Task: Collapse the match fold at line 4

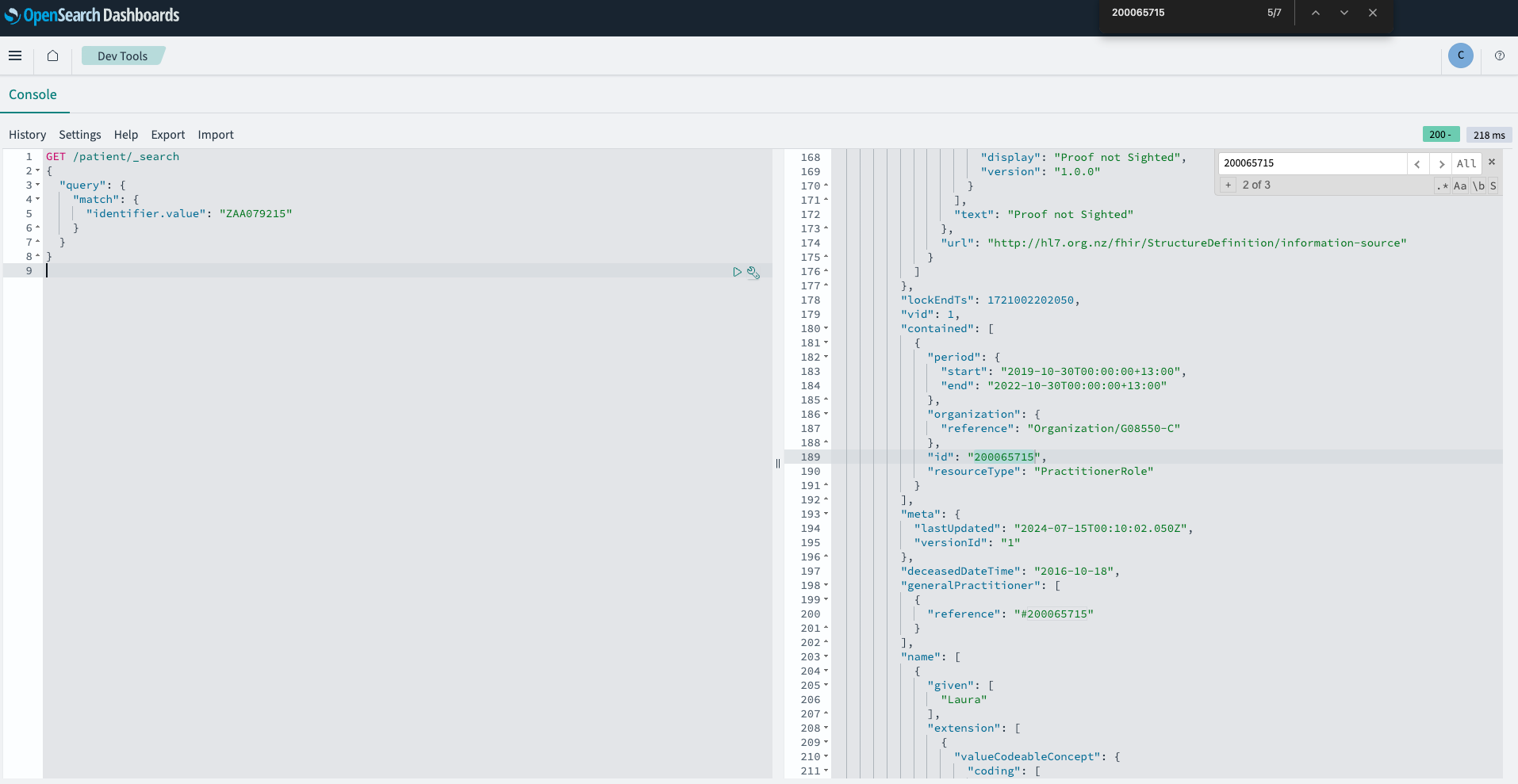Action: pyautogui.click(x=37, y=200)
